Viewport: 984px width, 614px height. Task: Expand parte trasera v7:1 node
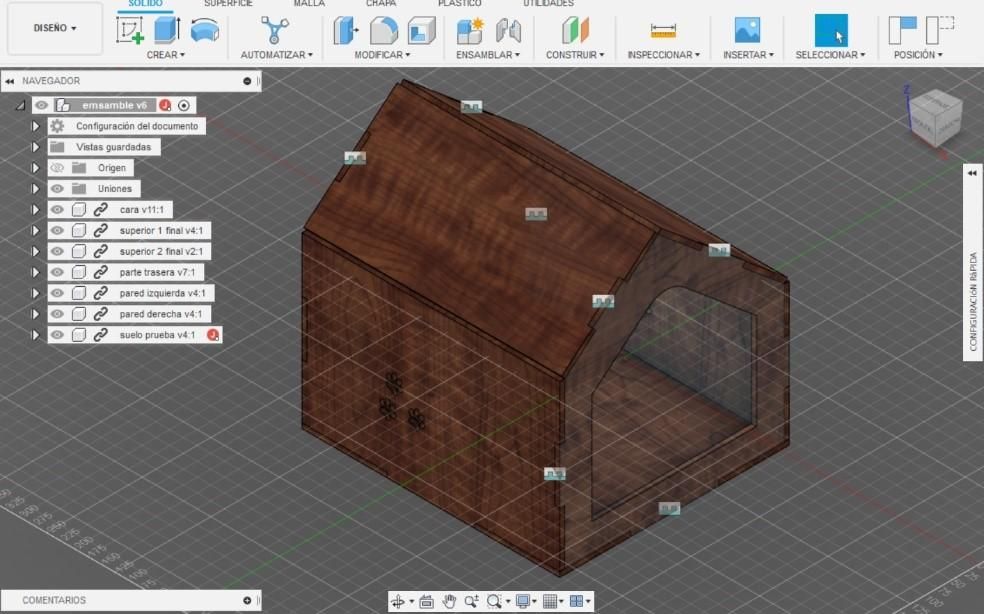click(35, 272)
